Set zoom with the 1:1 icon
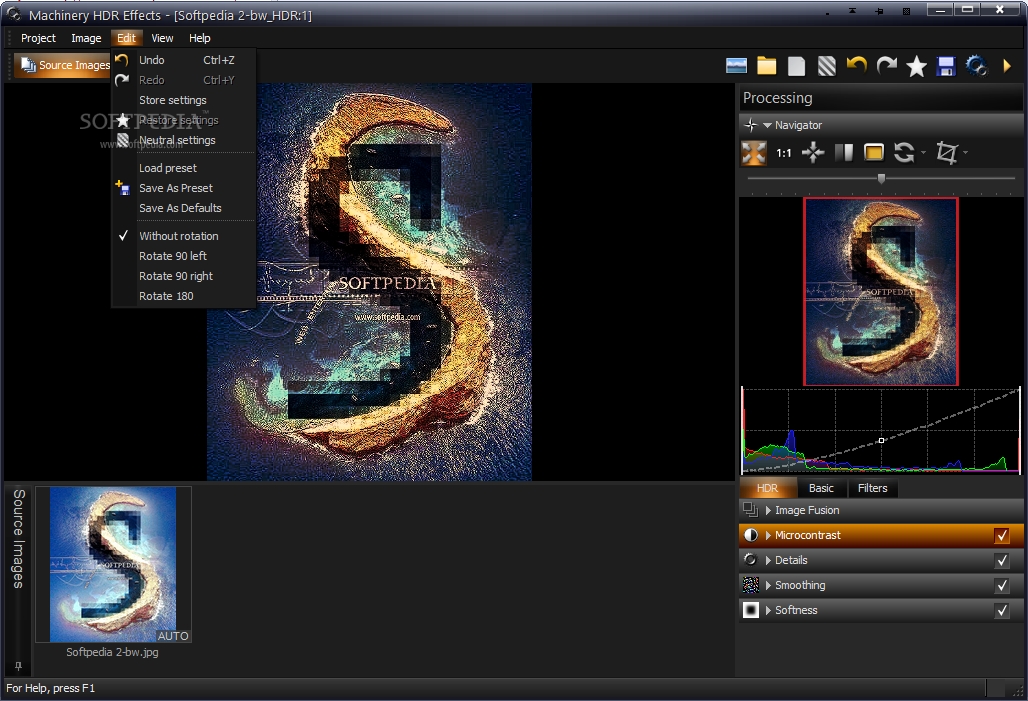 tap(783, 153)
